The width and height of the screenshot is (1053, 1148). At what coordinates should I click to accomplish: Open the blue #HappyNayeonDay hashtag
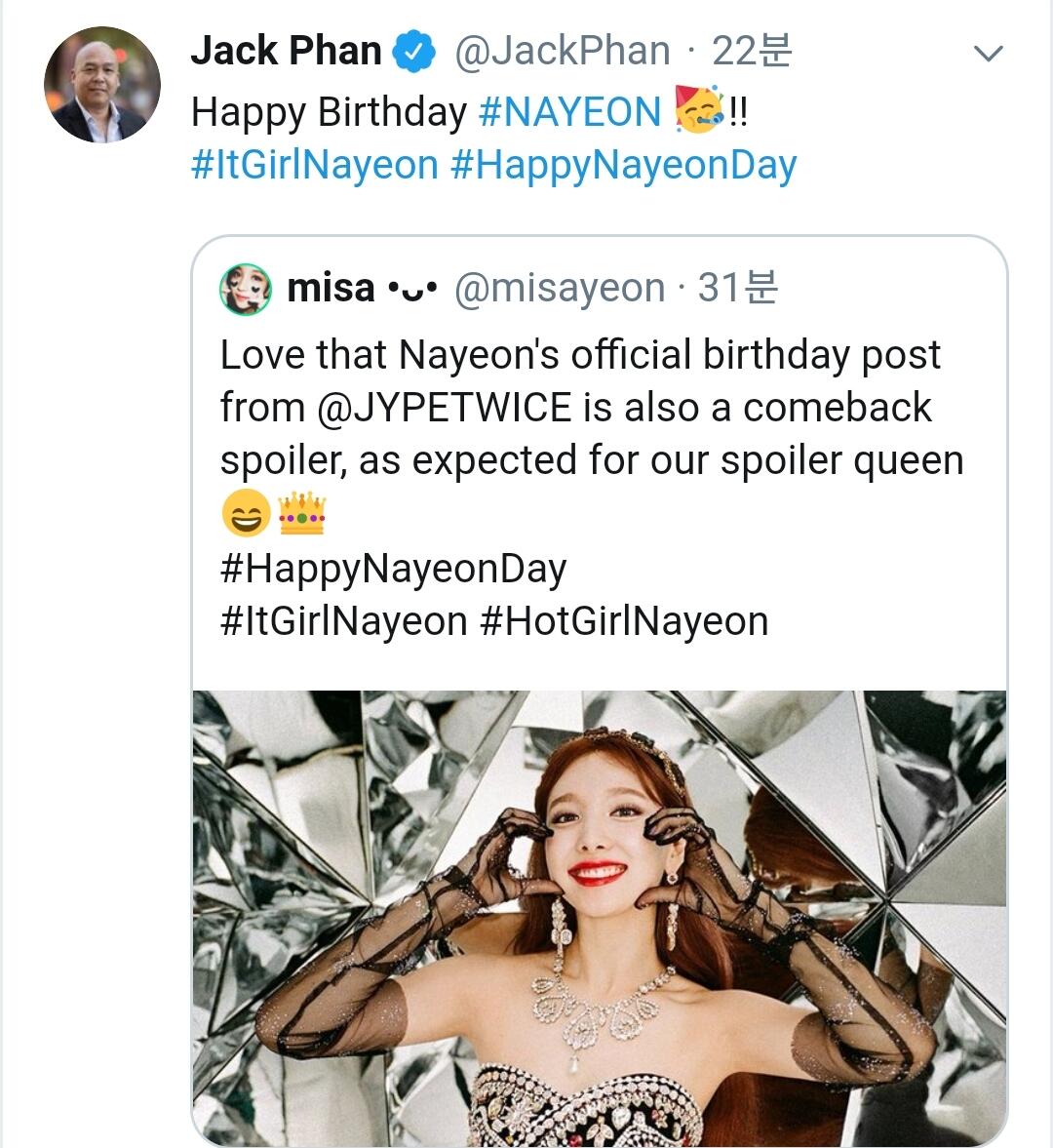tap(623, 166)
